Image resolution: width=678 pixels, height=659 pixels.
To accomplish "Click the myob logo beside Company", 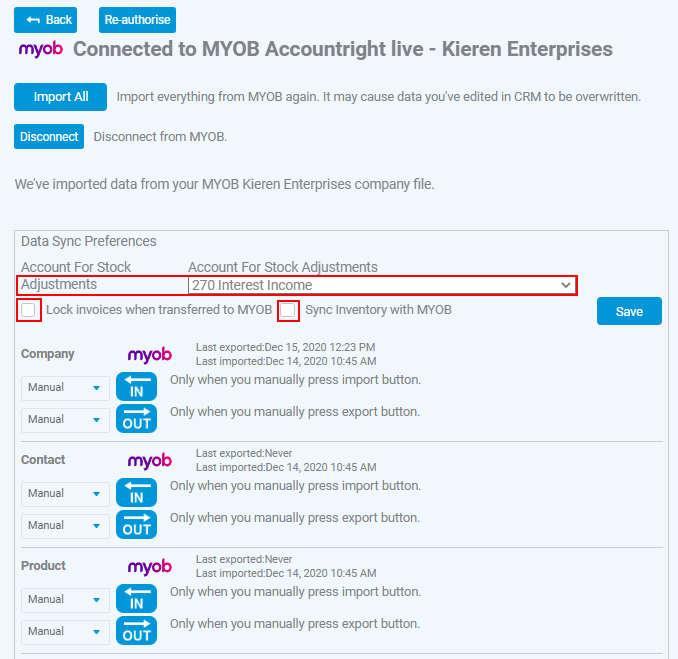I will pos(150,355).
